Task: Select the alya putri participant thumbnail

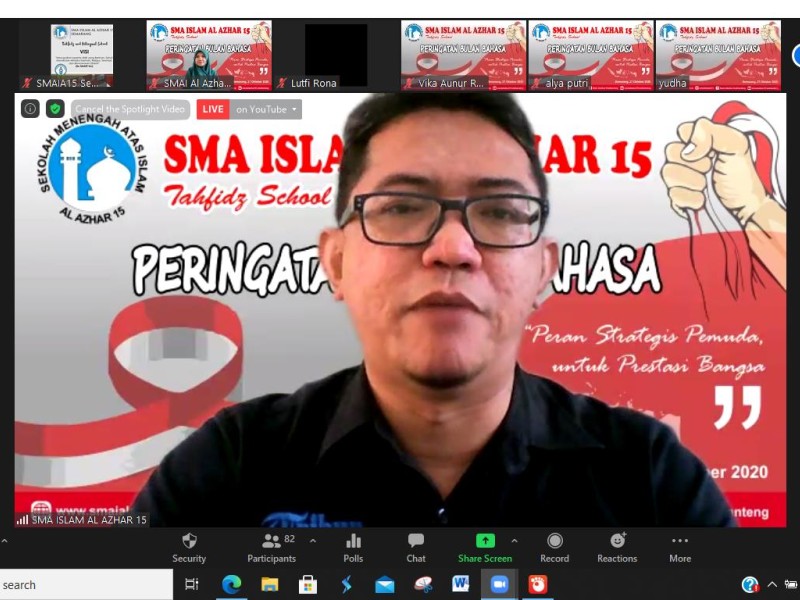Action: (591, 56)
